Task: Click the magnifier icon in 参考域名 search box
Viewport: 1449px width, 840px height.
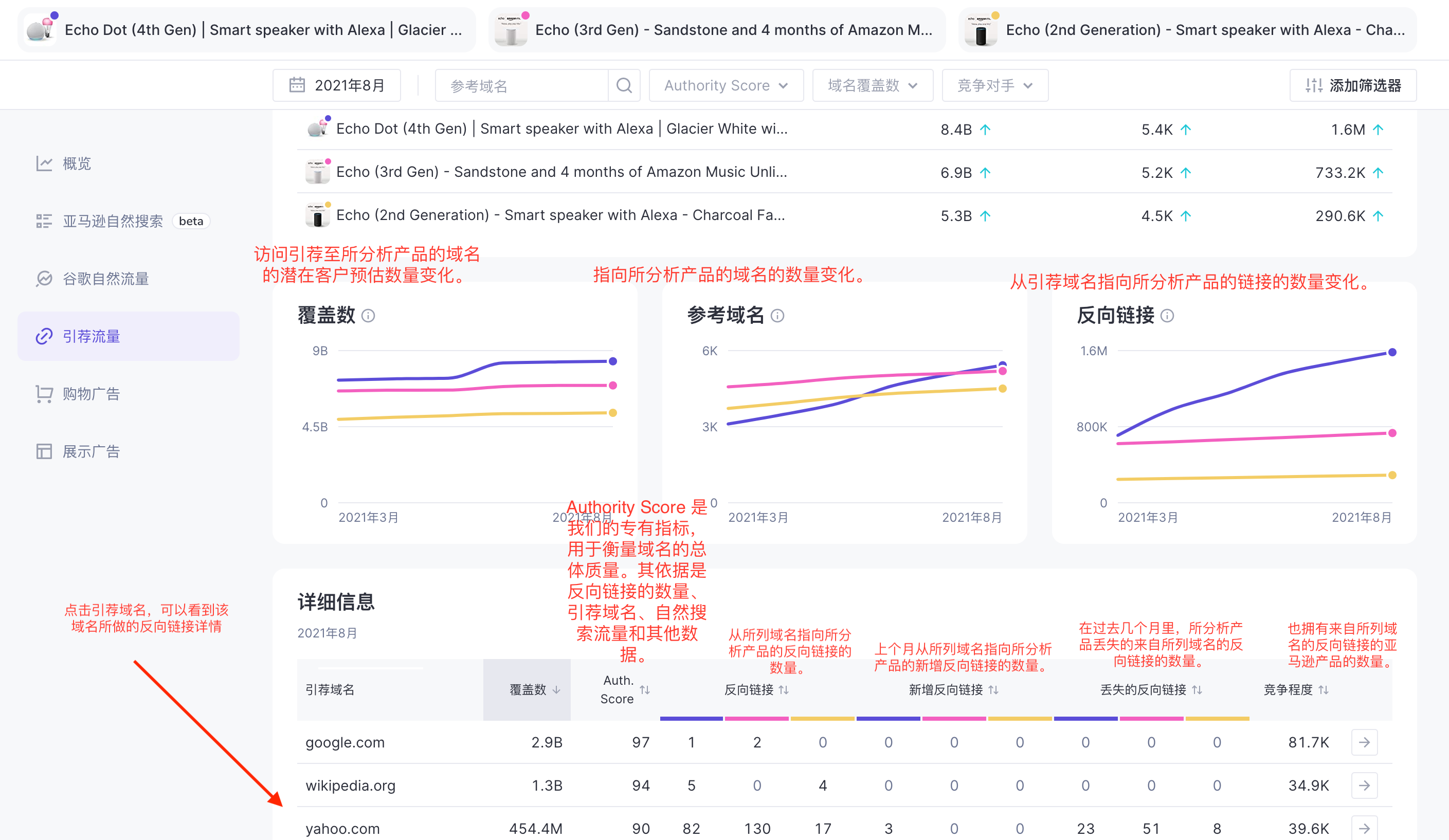Action: 624,84
